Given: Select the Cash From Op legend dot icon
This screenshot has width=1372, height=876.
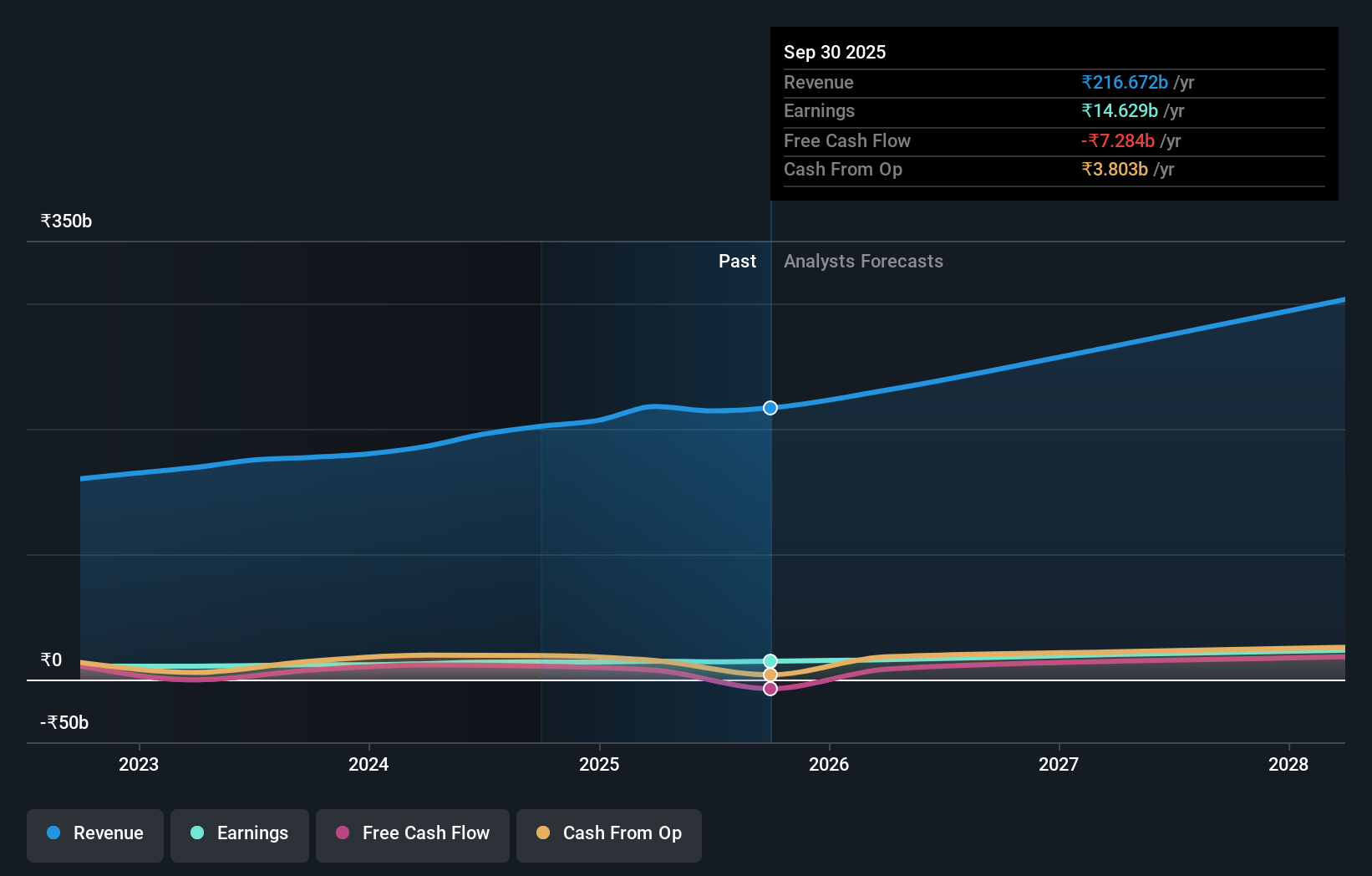Looking at the screenshot, I should click(544, 833).
